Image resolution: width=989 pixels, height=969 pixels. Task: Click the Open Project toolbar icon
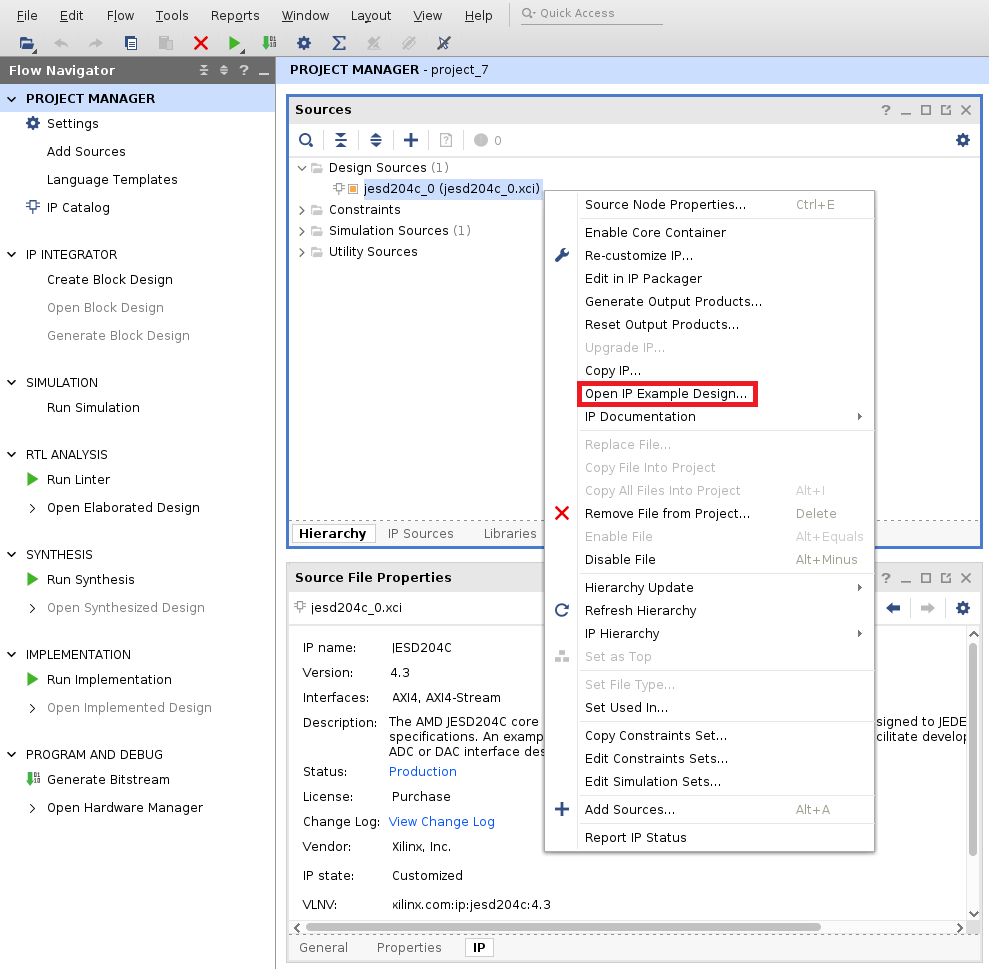coord(26,43)
